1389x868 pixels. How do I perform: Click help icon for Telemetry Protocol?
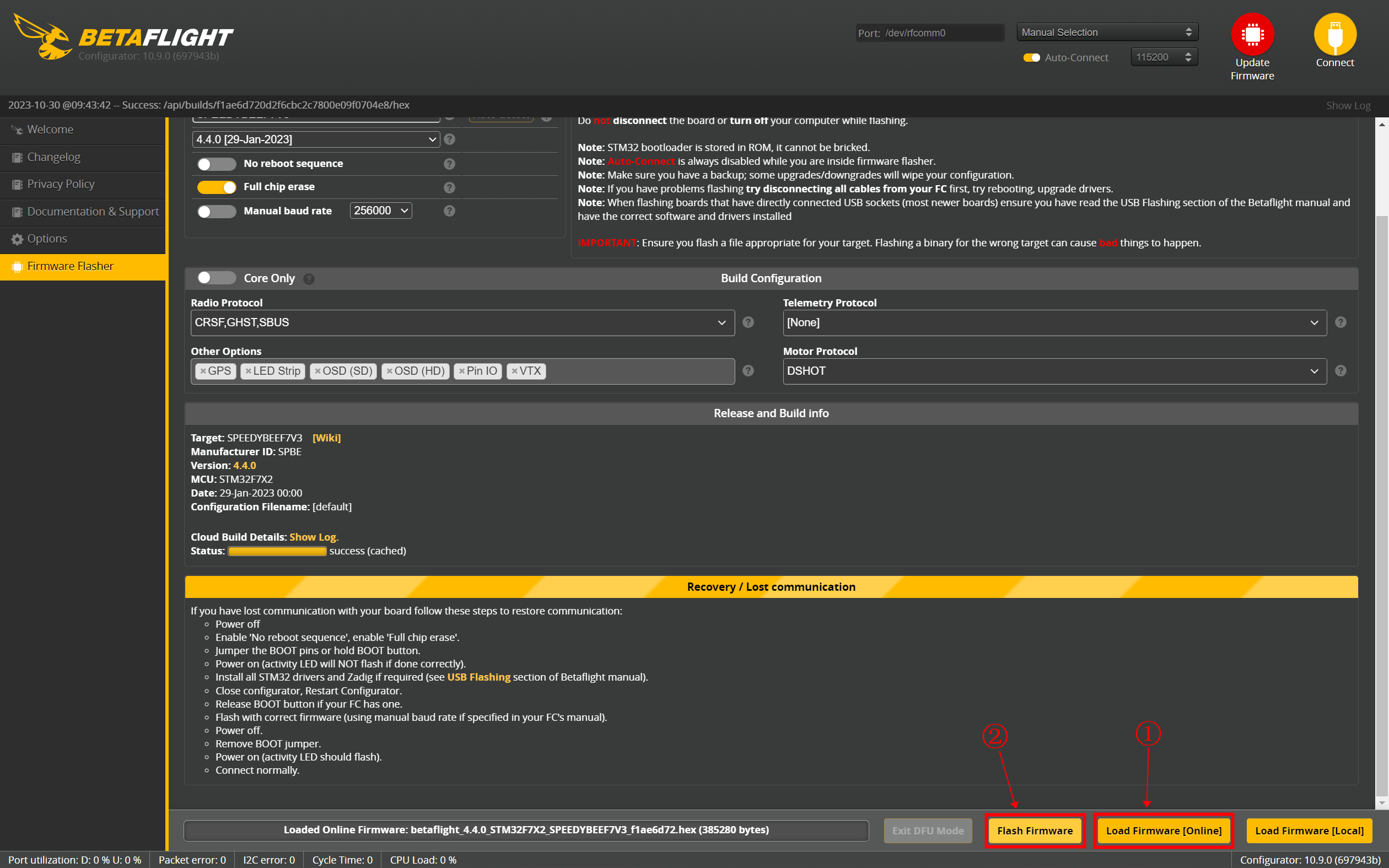point(1340,322)
